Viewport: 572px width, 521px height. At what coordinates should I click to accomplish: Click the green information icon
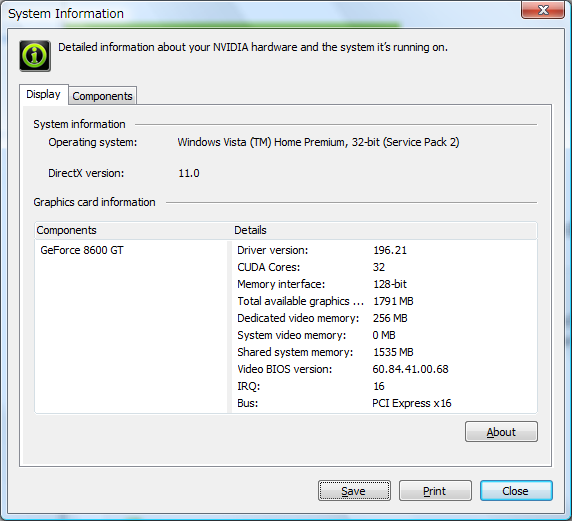tap(35, 56)
